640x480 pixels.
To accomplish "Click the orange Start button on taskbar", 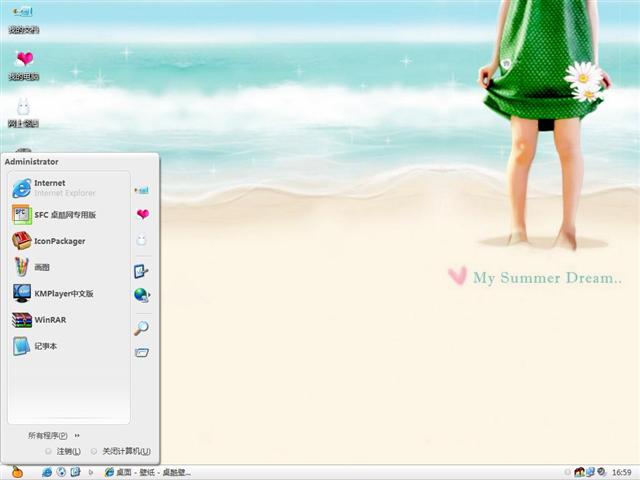I will 17,472.
